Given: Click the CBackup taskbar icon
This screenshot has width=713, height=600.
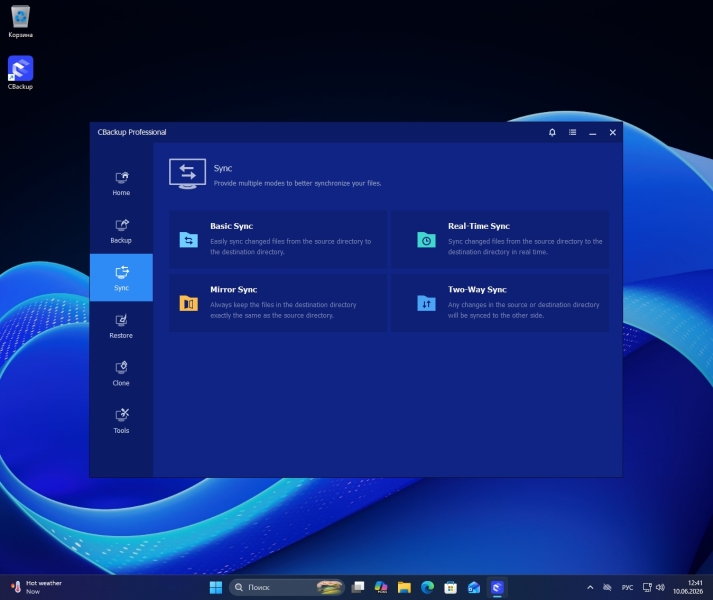Looking at the screenshot, I should (497, 587).
